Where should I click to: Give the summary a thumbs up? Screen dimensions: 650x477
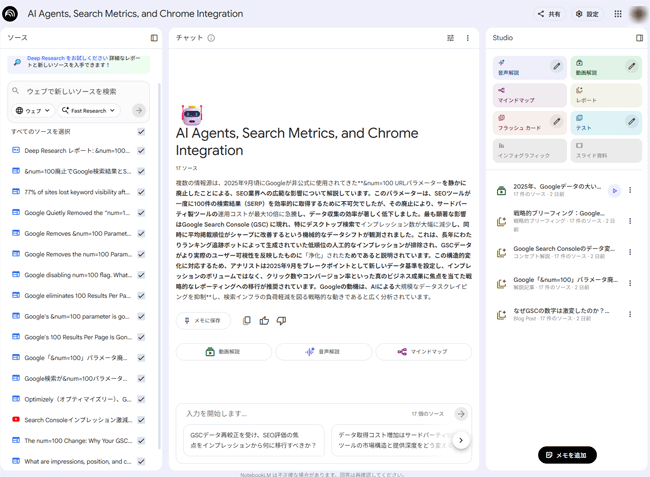[264, 320]
